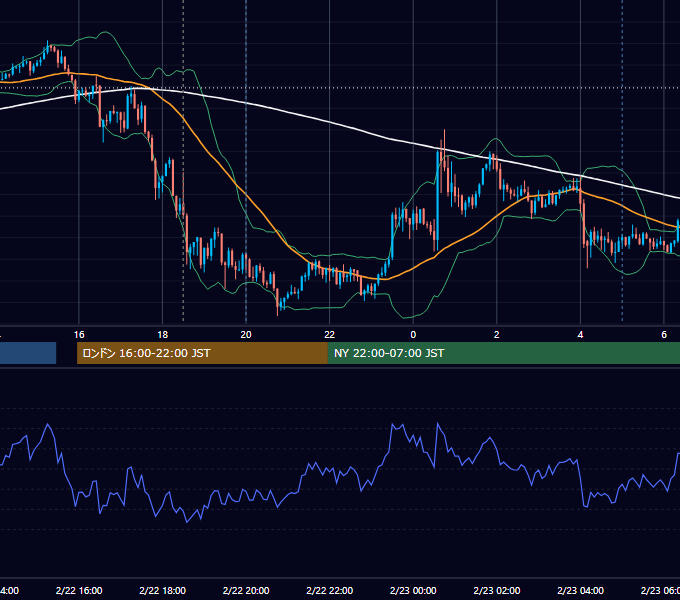Click the 0 hour label on price chart axis
Image resolution: width=680 pixels, height=600 pixels.
click(x=413, y=335)
